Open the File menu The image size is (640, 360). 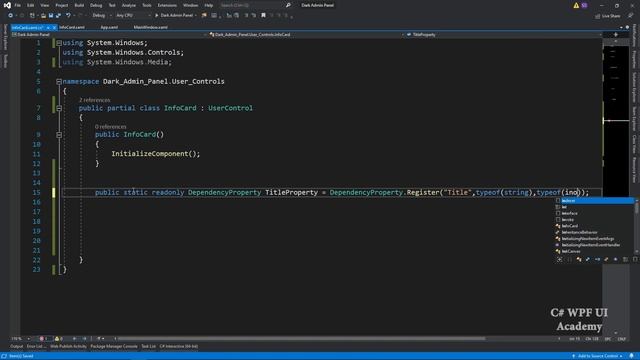pos(18,5)
